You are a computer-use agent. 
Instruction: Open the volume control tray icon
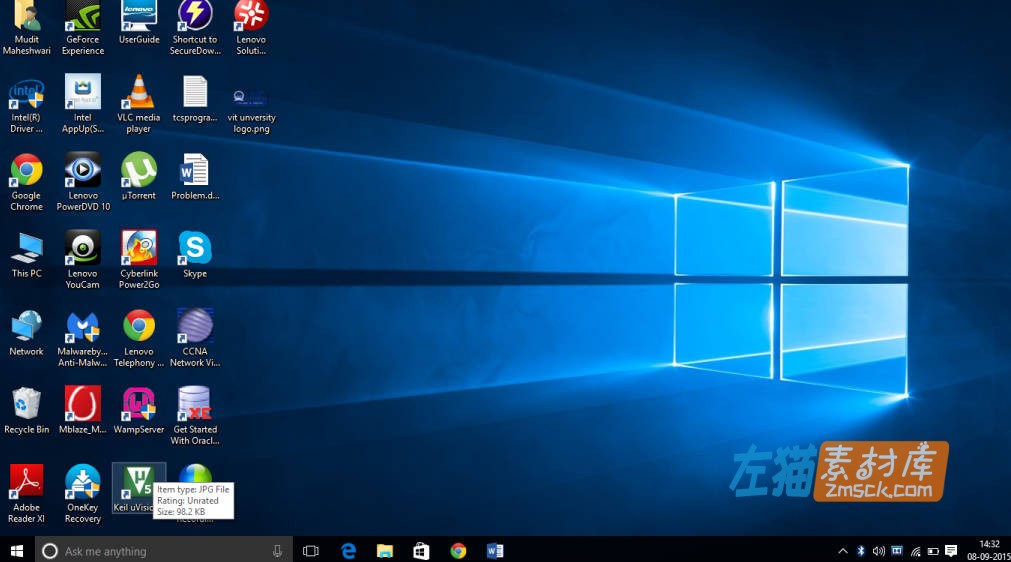[x=878, y=551]
